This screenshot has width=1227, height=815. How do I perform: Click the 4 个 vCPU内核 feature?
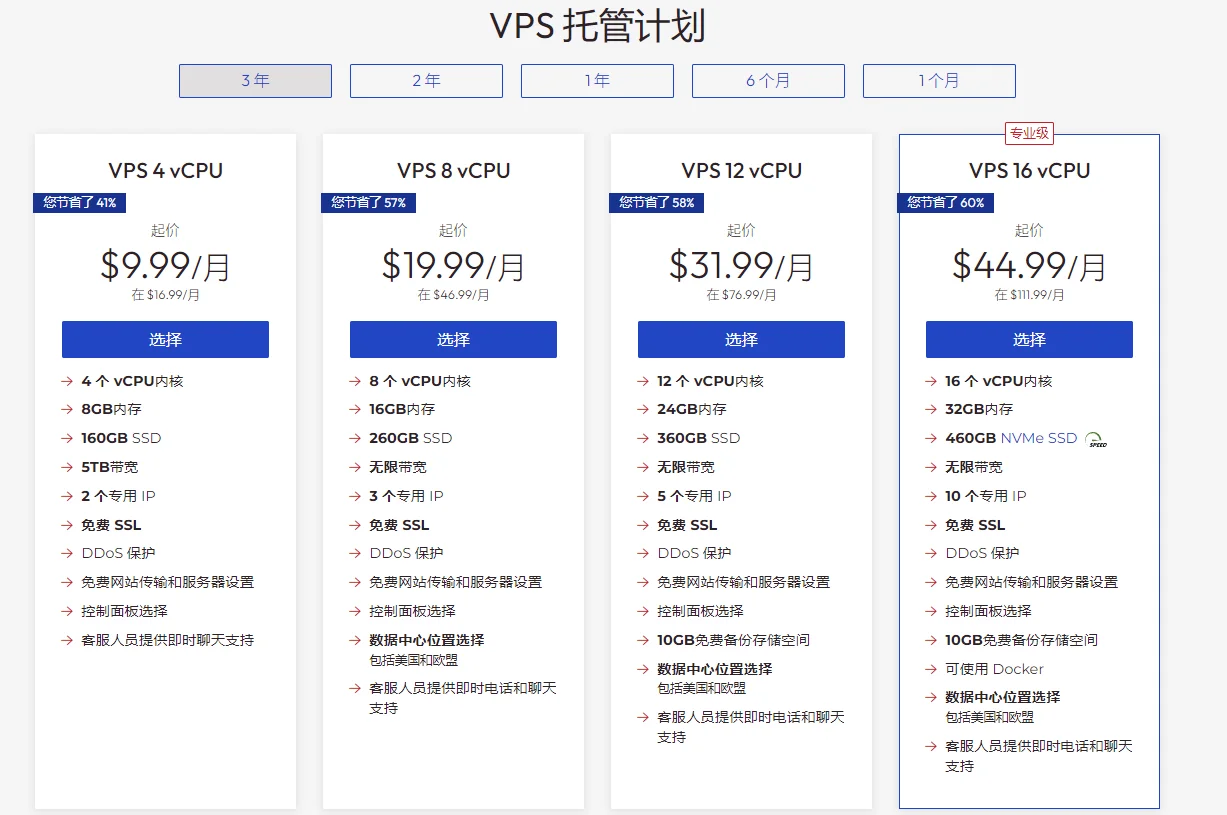click(x=132, y=381)
